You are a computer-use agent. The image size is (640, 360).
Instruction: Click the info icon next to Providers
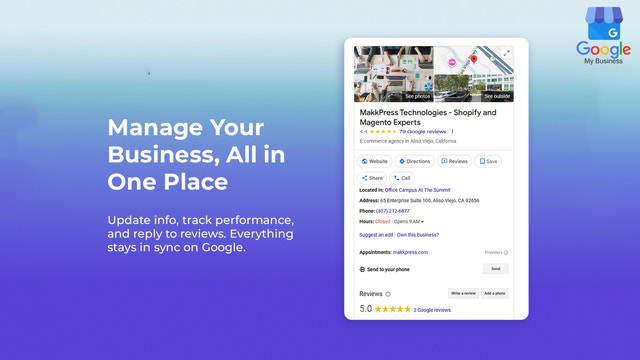click(506, 253)
